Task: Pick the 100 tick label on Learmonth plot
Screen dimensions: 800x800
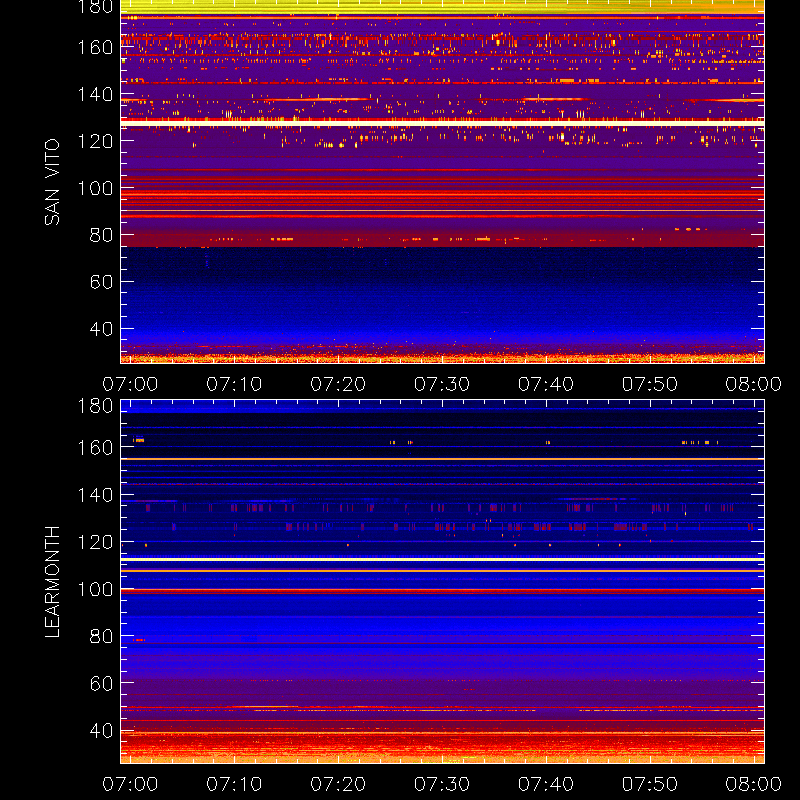Action: pyautogui.click(x=95, y=589)
